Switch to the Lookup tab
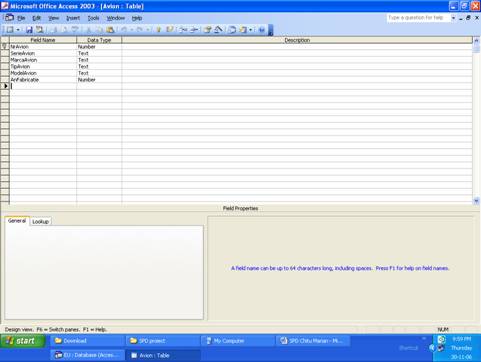This screenshot has width=481, height=362. coord(40,222)
